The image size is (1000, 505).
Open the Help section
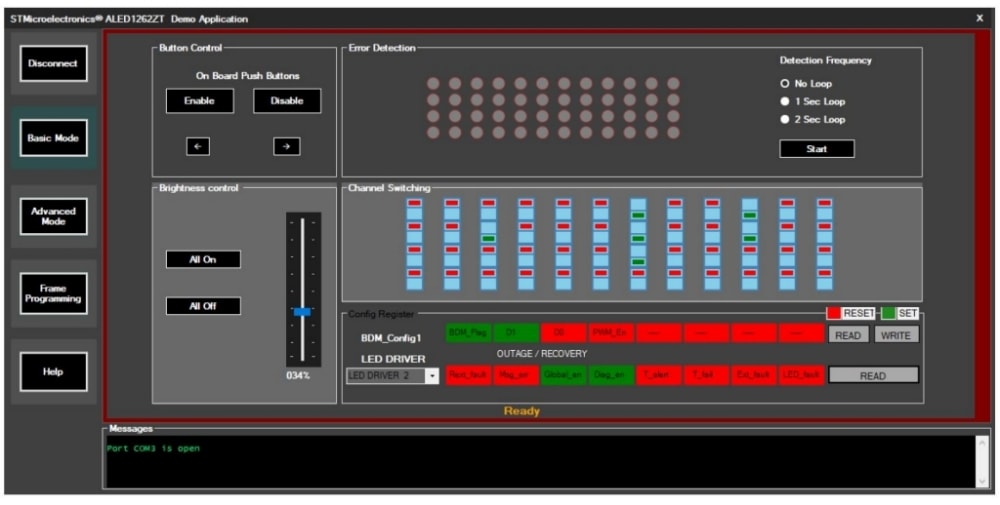(x=53, y=372)
